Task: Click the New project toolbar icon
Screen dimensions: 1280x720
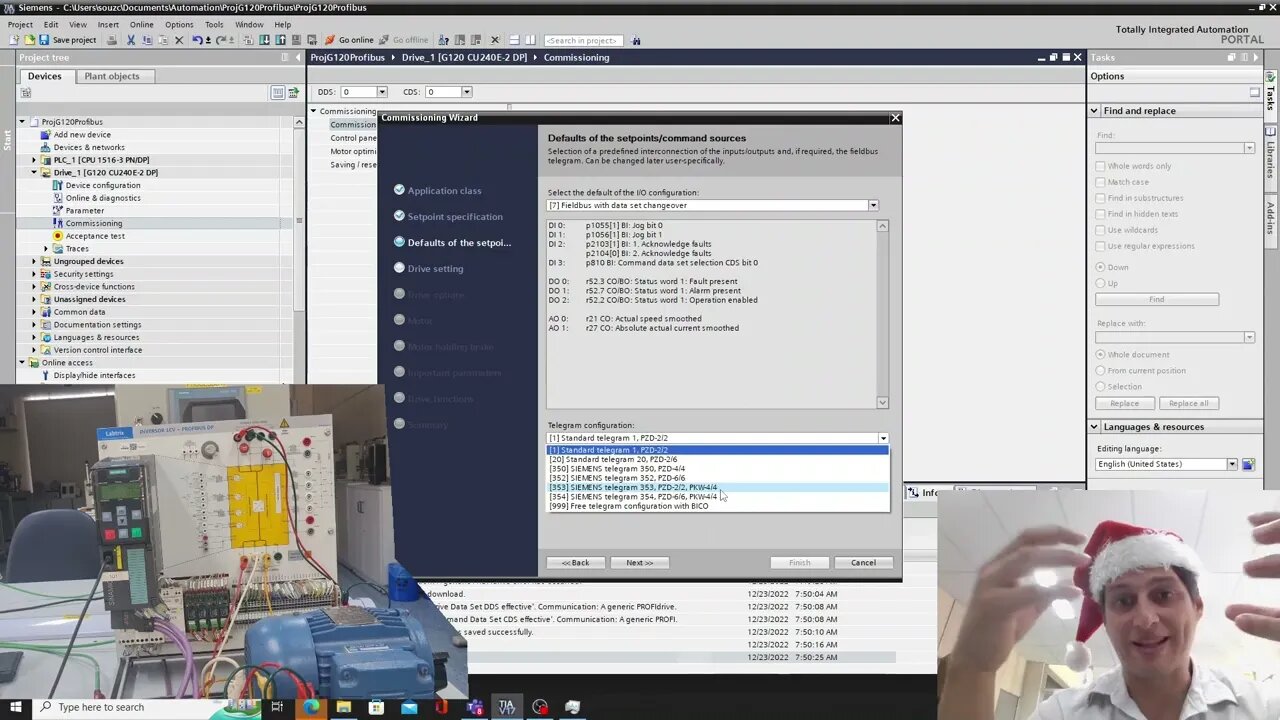Action: tap(14, 40)
